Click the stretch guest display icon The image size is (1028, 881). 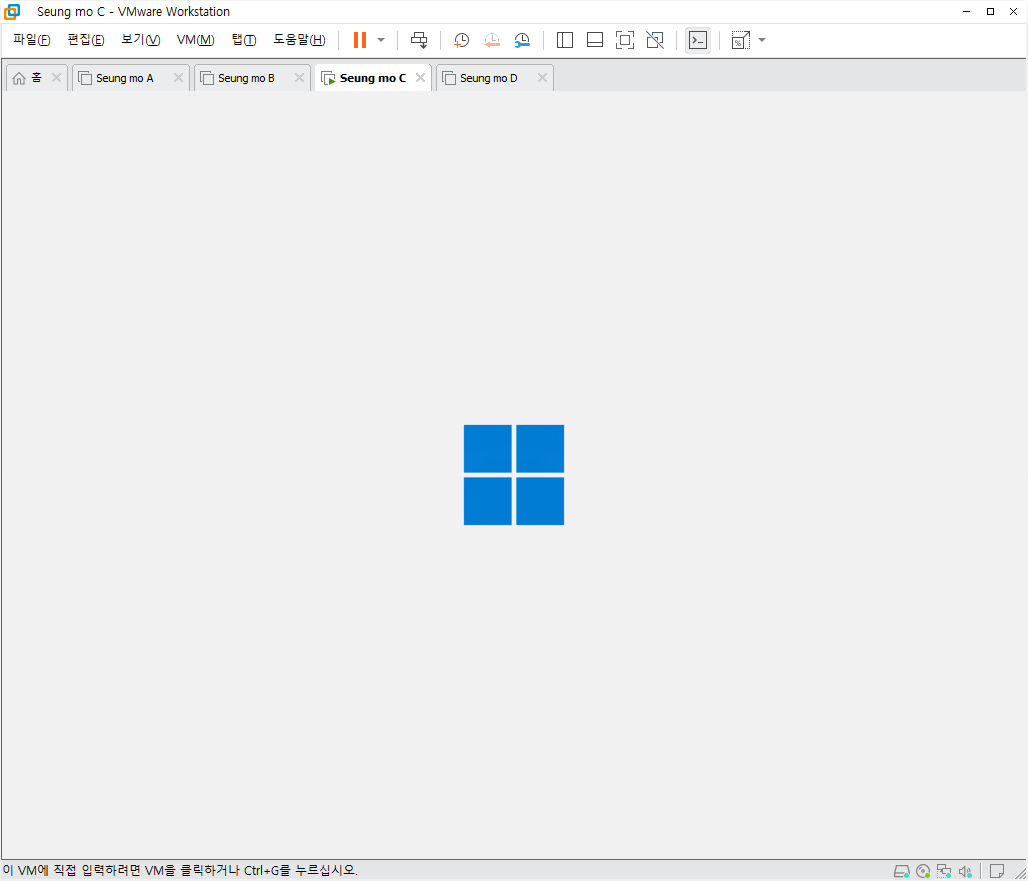[x=740, y=40]
